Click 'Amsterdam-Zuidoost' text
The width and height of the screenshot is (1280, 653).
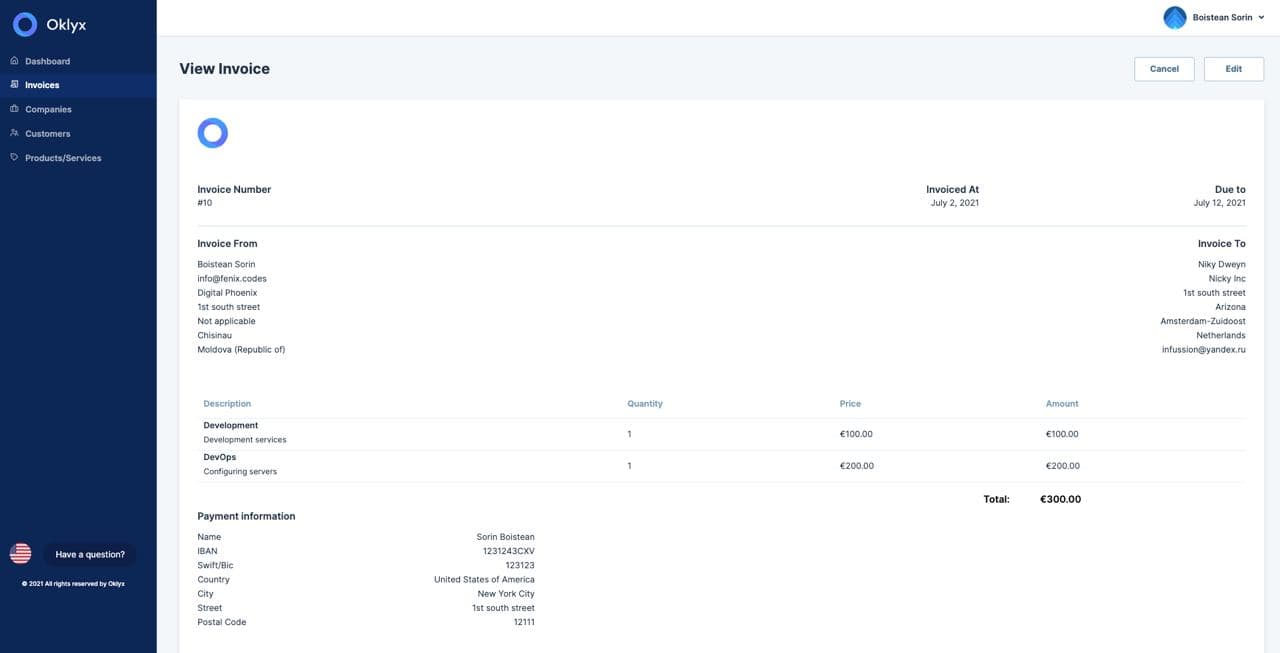[1203, 322]
